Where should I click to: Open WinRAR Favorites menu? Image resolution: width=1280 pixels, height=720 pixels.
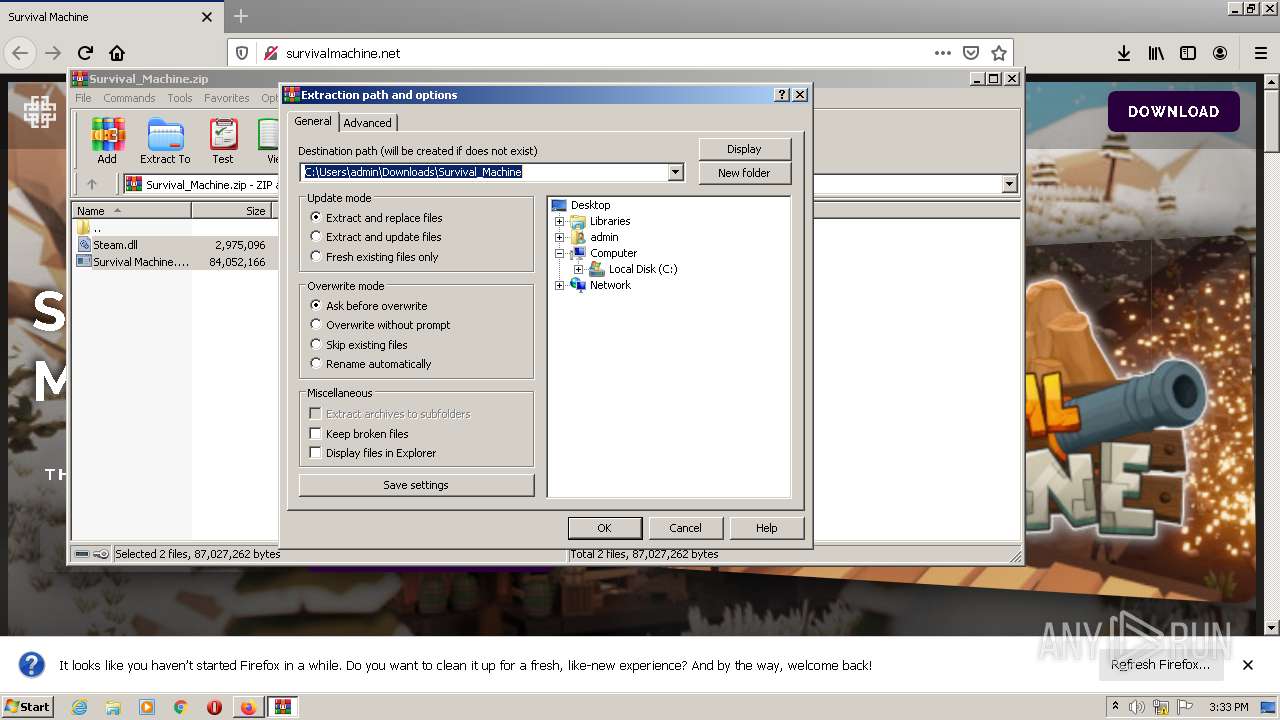(x=227, y=98)
